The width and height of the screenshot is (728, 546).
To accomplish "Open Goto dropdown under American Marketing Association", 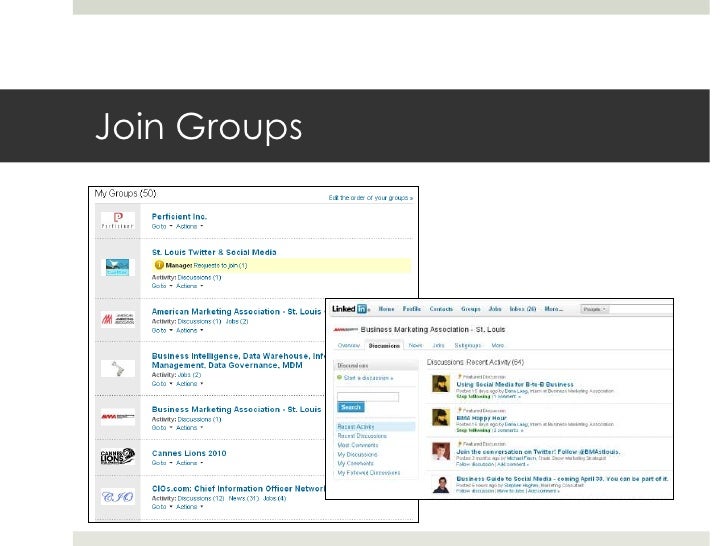I will (x=162, y=331).
